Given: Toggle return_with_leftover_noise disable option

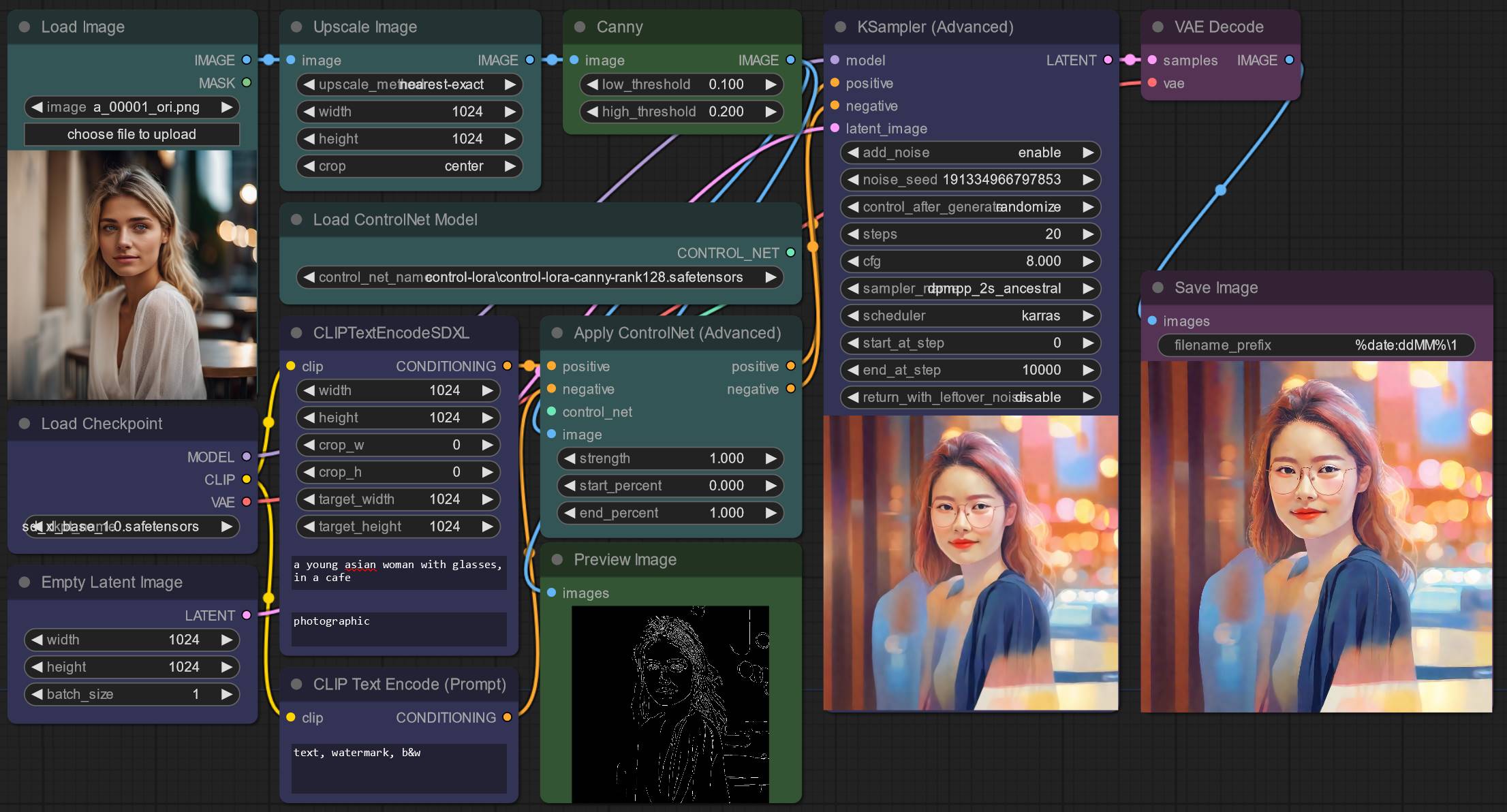Looking at the screenshot, I should (971, 397).
